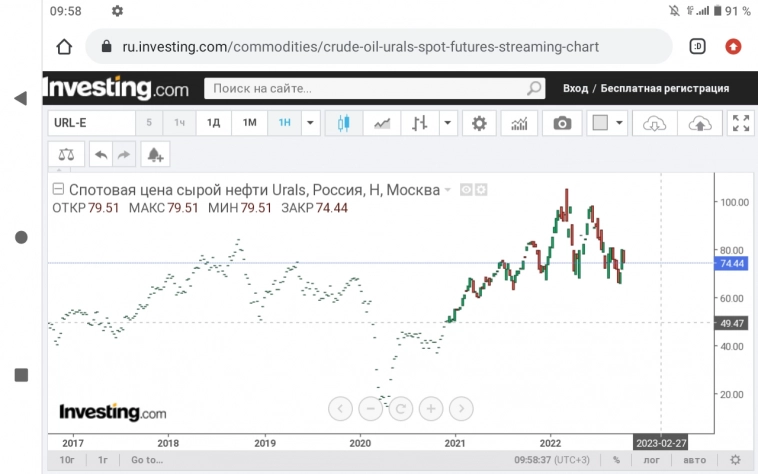Click the site search field
Image resolution: width=758 pixels, height=474 pixels.
pos(370,89)
